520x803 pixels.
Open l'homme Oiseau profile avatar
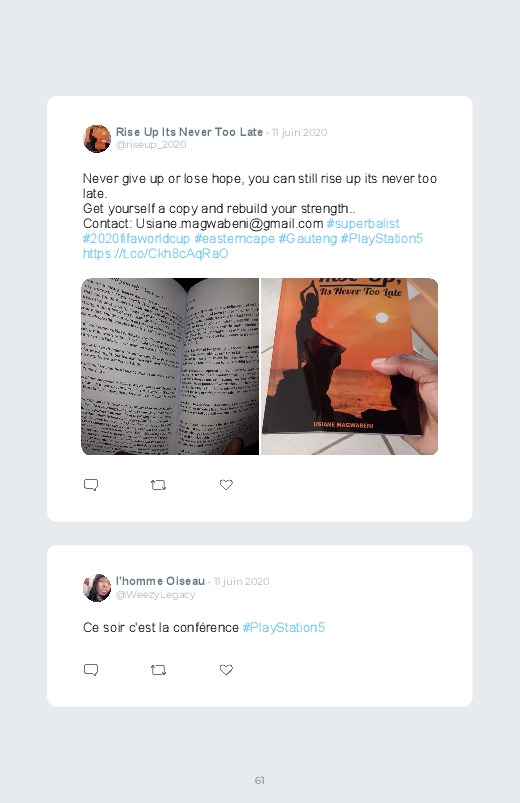pos(97,588)
